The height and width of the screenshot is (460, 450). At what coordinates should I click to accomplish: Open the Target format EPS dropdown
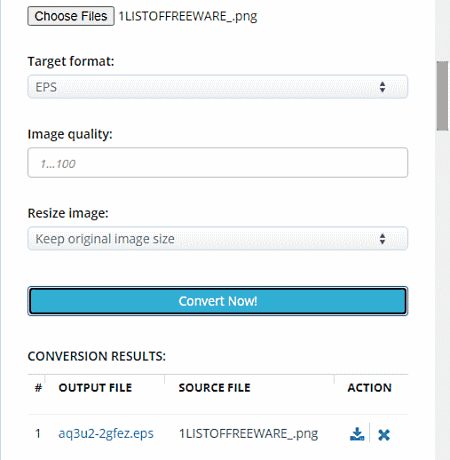pos(218,87)
